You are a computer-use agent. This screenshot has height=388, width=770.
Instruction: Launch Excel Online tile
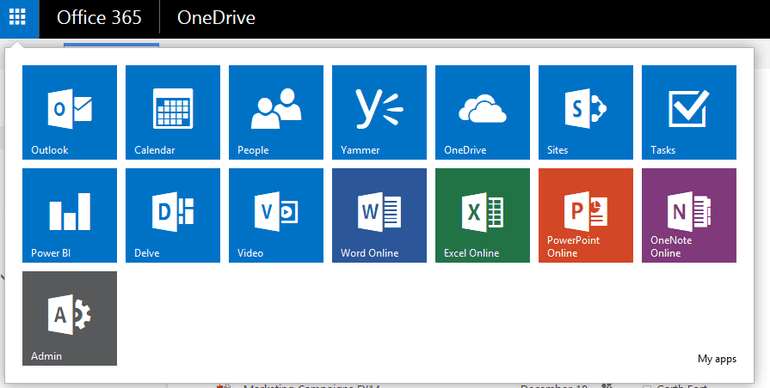(x=482, y=216)
